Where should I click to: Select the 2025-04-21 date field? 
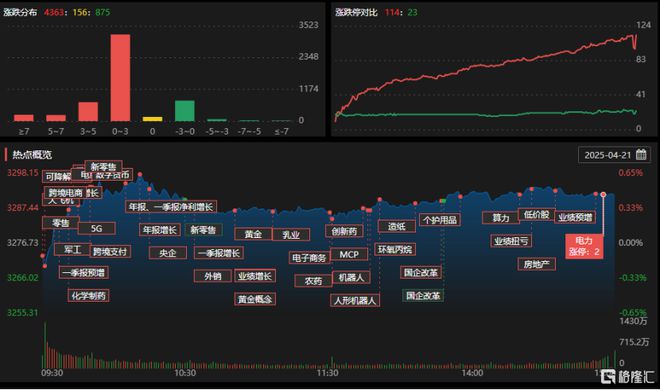tap(615, 155)
